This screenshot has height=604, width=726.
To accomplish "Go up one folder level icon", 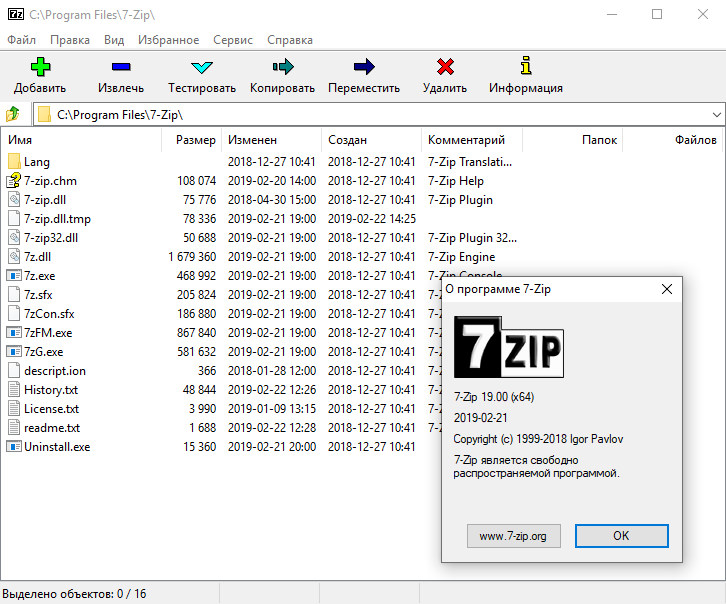I will tap(13, 114).
